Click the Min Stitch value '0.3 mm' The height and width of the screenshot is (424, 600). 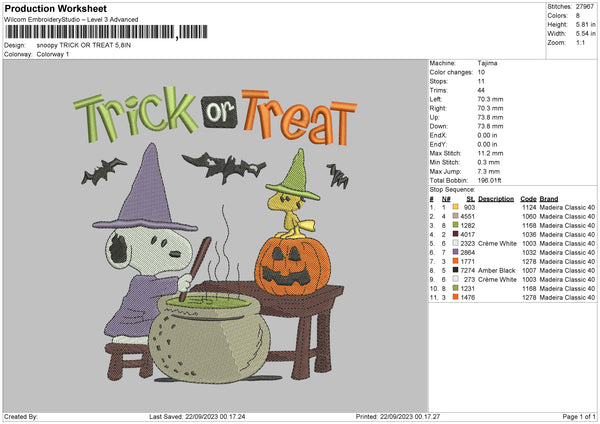[489, 162]
